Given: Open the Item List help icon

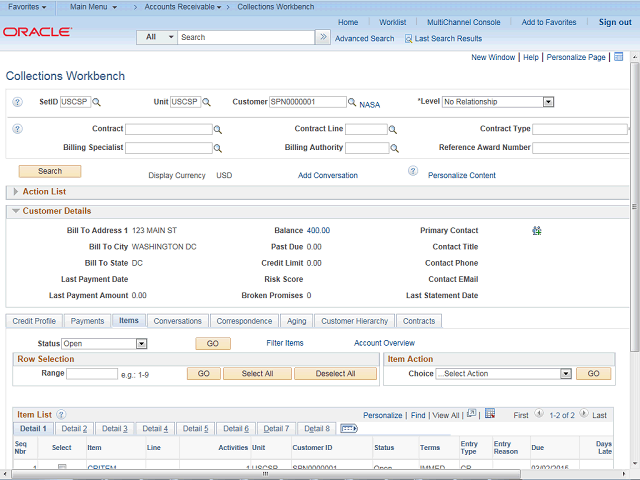Looking at the screenshot, I should pyautogui.click(x=61, y=414).
